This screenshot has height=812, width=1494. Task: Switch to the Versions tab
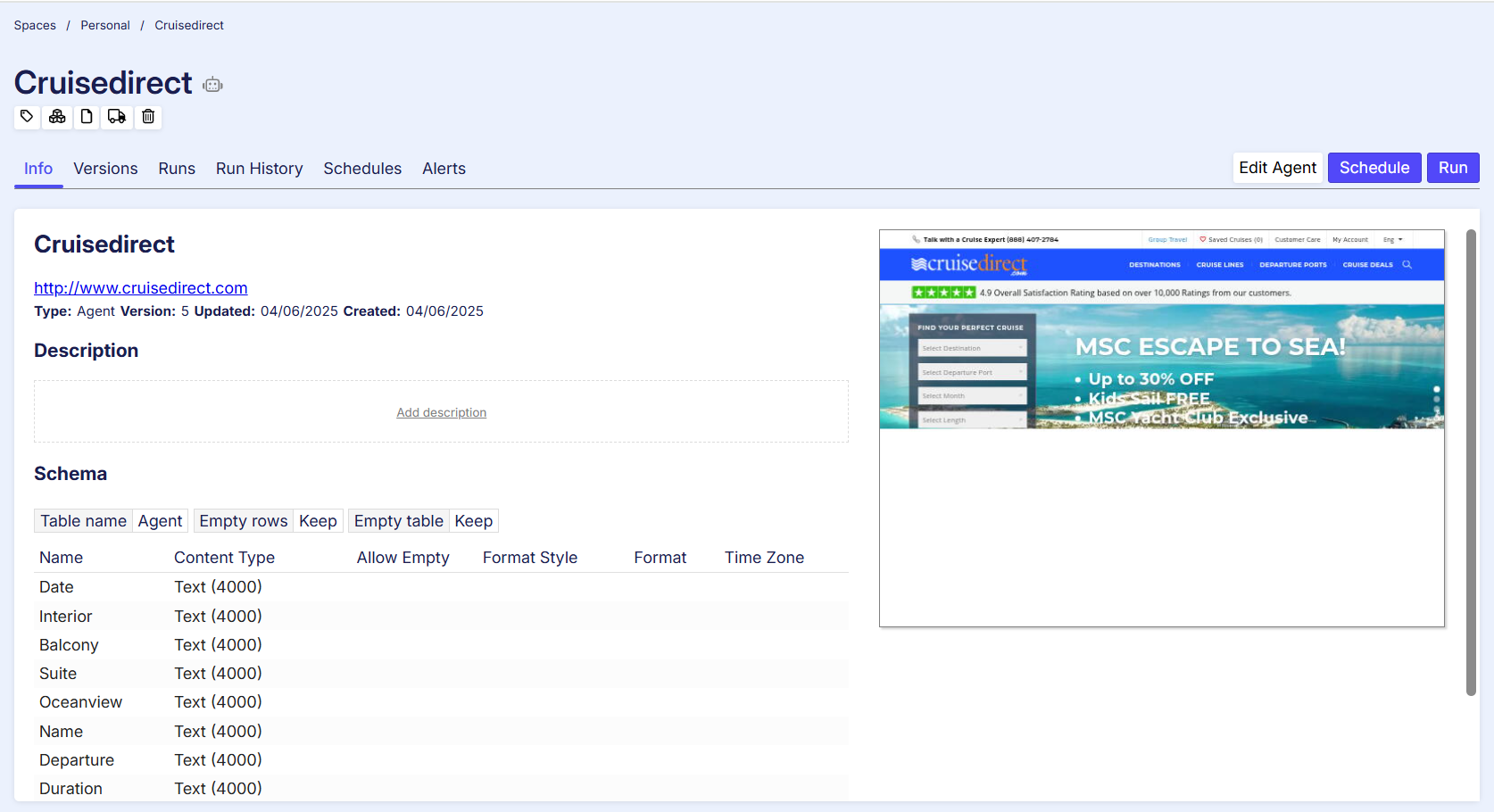(x=105, y=169)
